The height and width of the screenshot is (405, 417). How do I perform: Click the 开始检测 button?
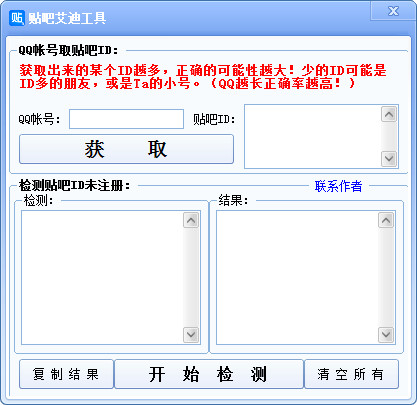(209, 374)
